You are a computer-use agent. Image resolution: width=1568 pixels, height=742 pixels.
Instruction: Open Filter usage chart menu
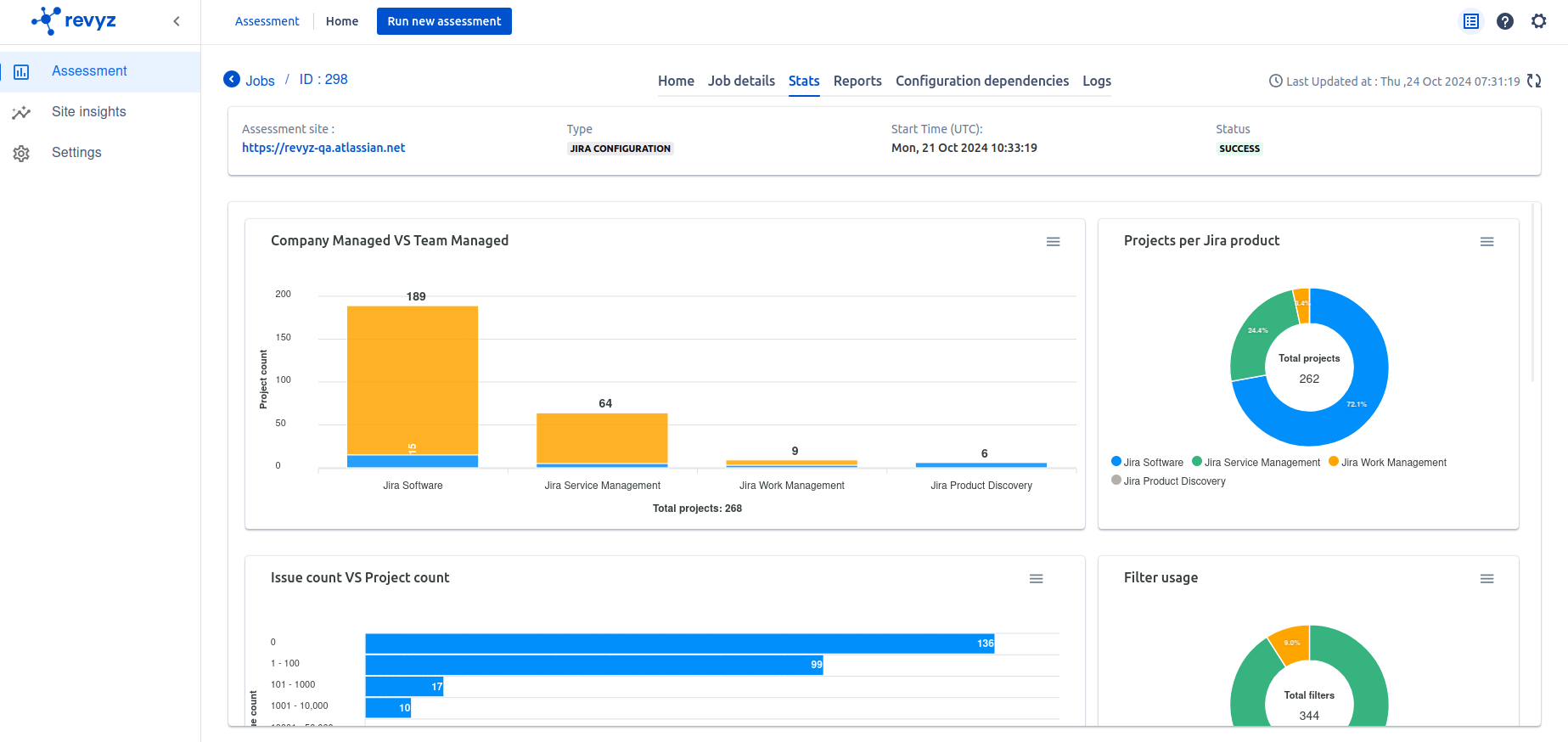(1487, 579)
